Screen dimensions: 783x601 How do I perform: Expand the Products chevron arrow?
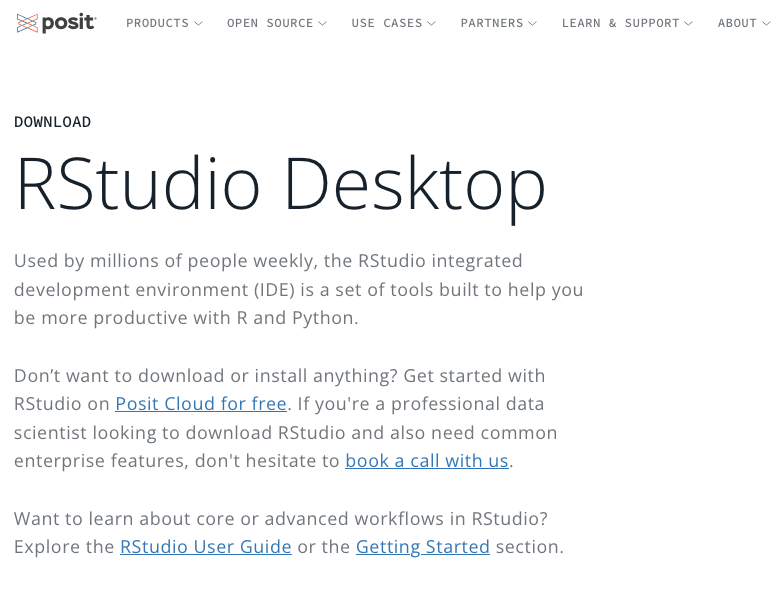198,23
